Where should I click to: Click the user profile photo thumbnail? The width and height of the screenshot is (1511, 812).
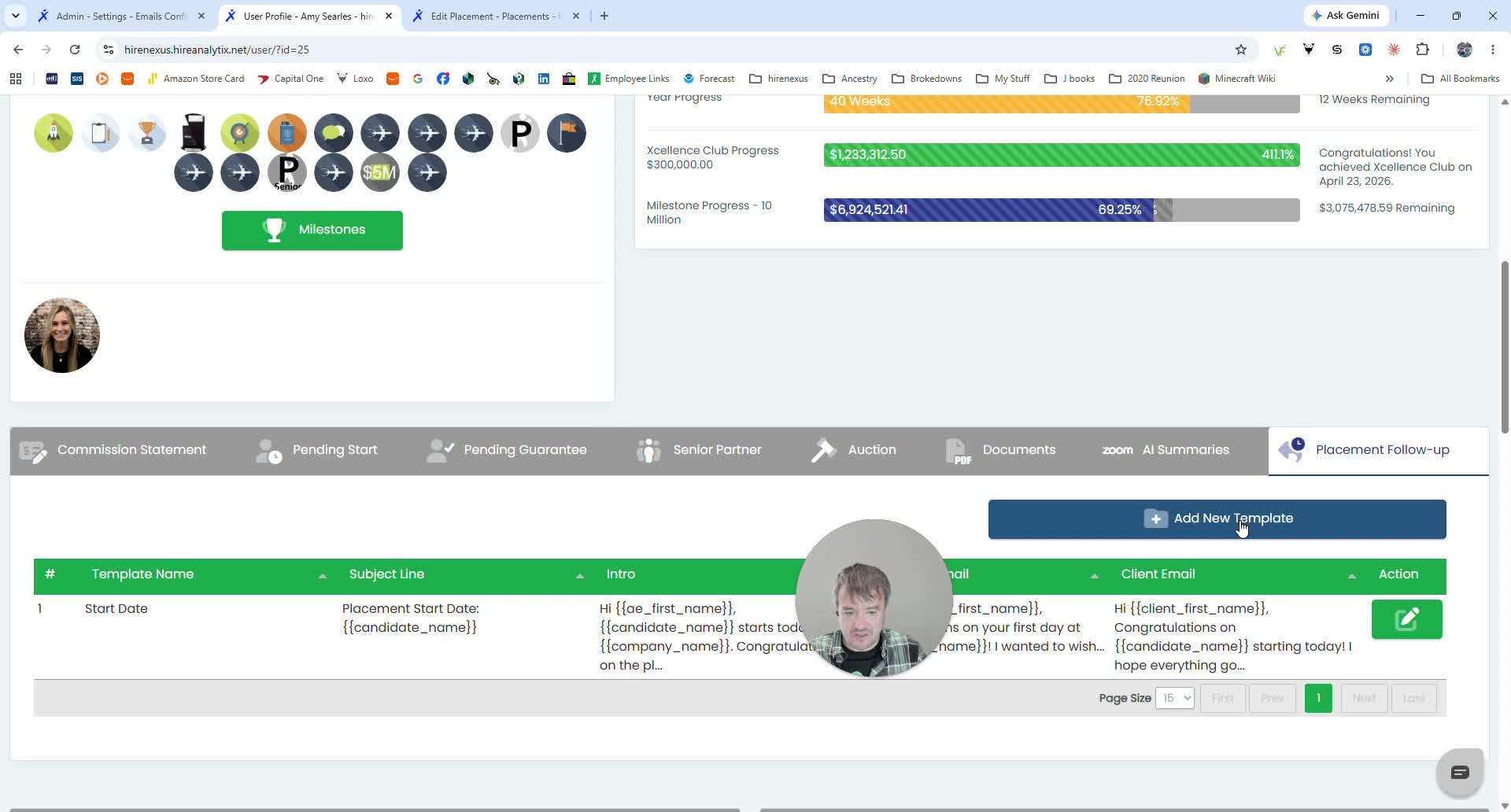(x=62, y=335)
